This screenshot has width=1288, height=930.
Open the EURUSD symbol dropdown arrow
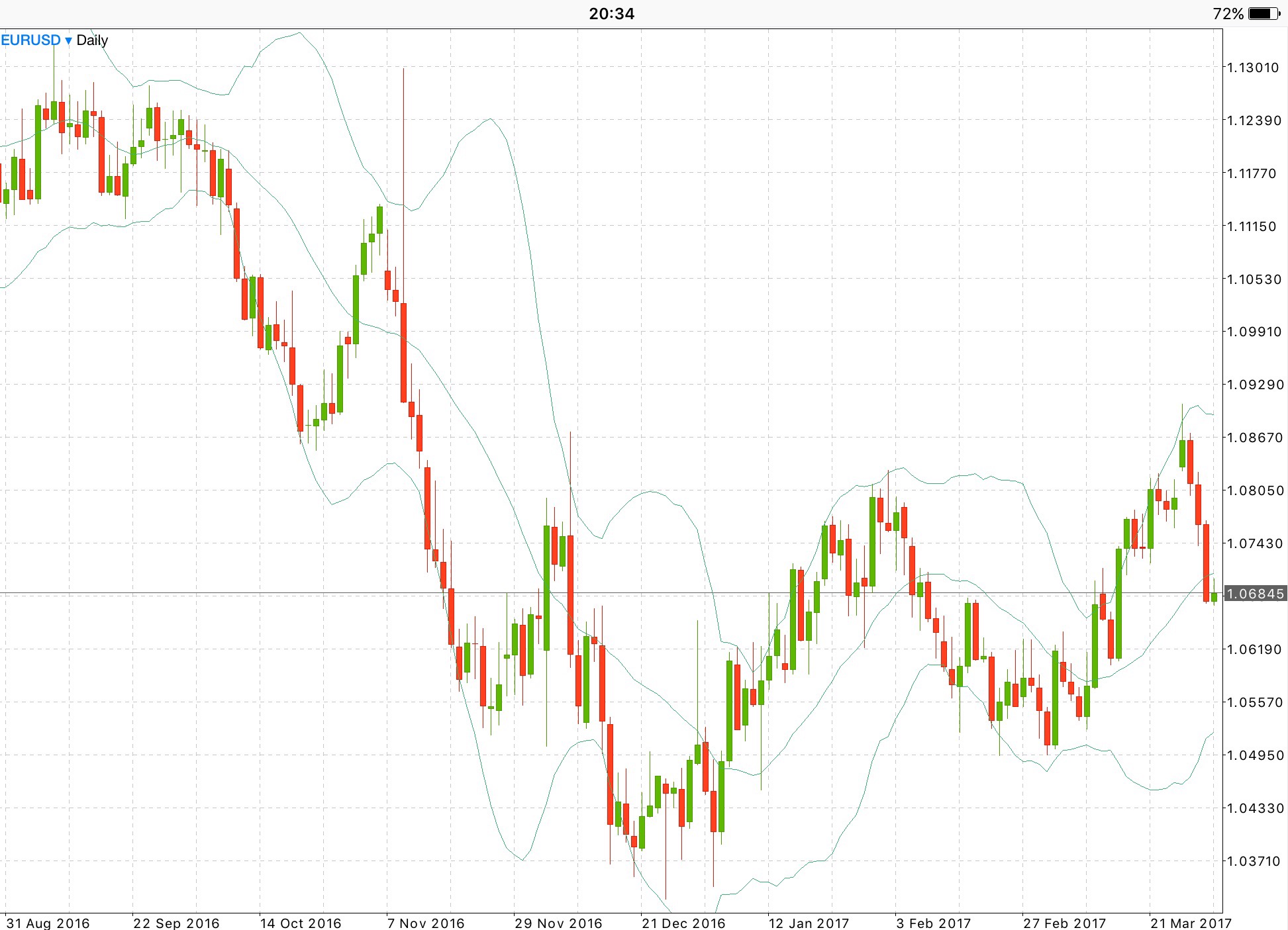[68, 41]
